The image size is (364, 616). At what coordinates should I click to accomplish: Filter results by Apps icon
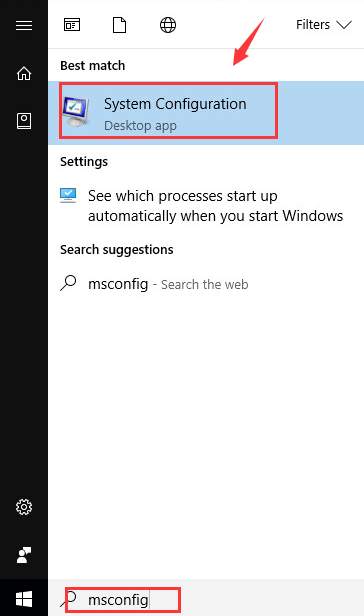pyautogui.click(x=72, y=25)
